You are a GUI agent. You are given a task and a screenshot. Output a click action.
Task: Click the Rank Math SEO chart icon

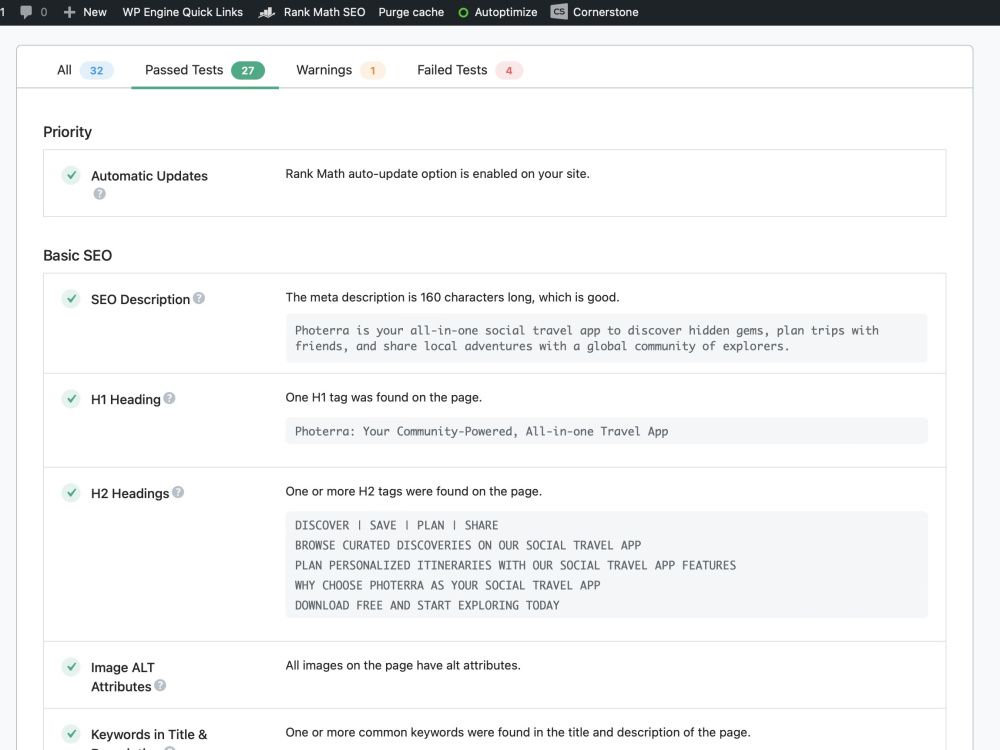tap(267, 12)
